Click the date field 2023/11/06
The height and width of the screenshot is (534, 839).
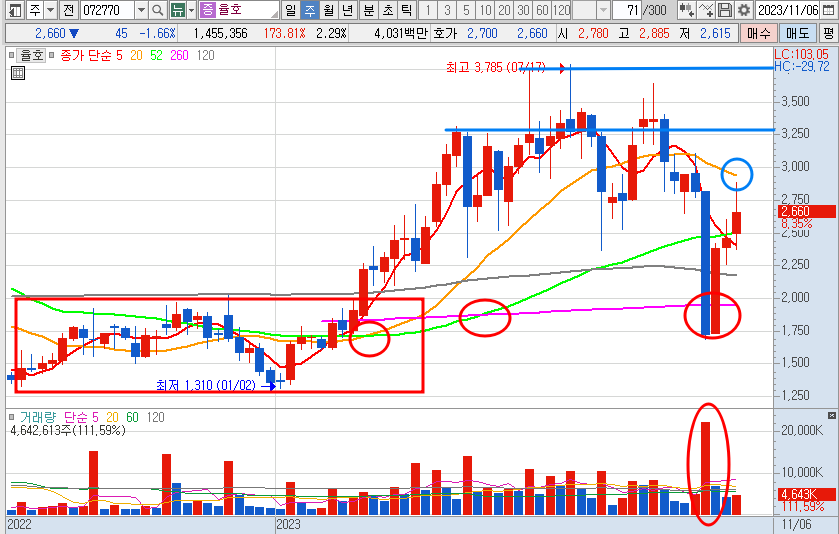coord(788,10)
